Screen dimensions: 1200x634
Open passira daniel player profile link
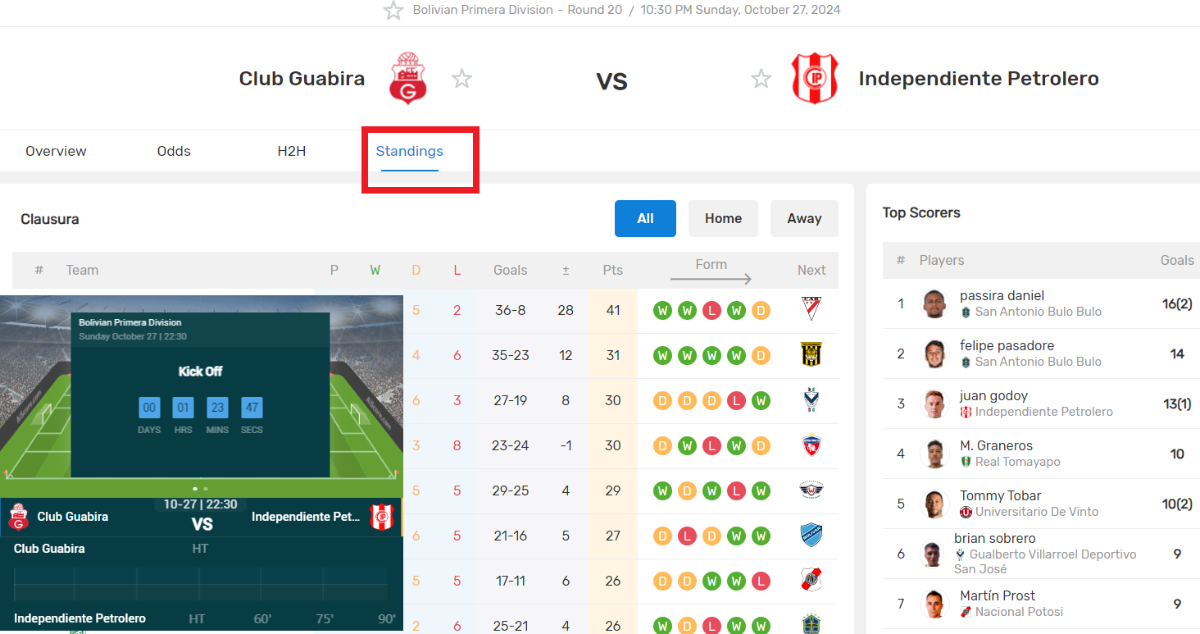pyautogui.click(x=1002, y=295)
